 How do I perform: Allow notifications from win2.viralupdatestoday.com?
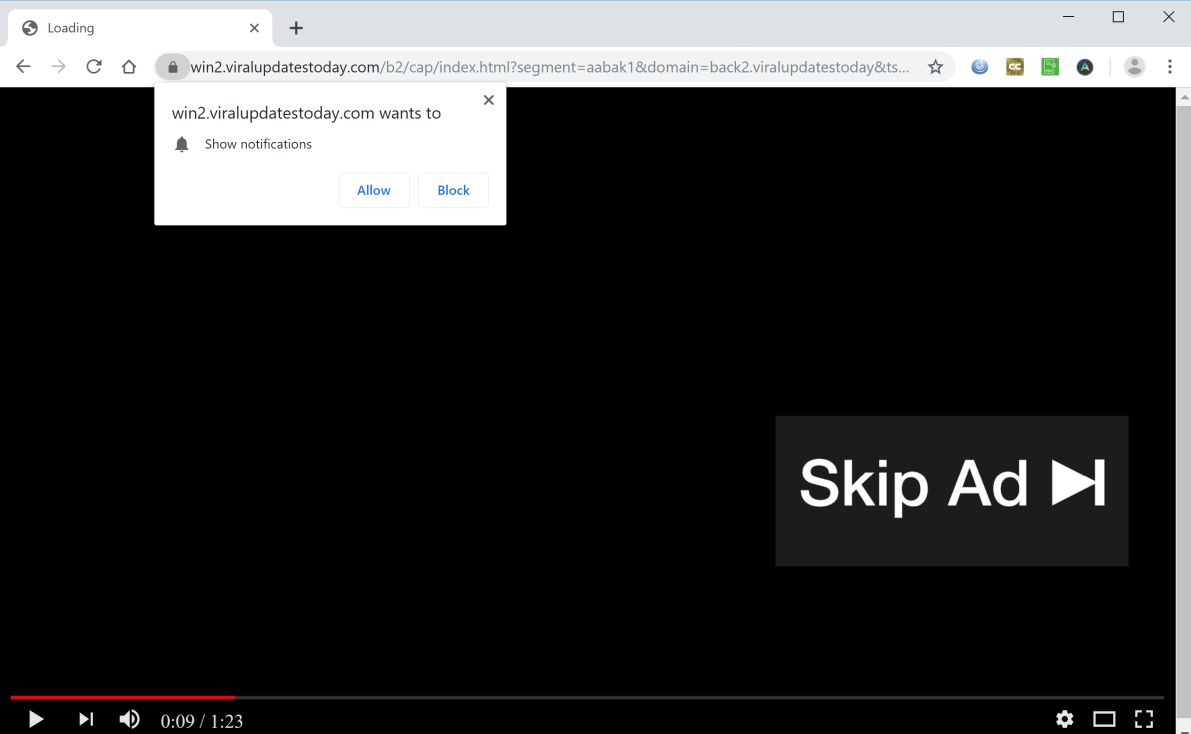[x=374, y=190]
